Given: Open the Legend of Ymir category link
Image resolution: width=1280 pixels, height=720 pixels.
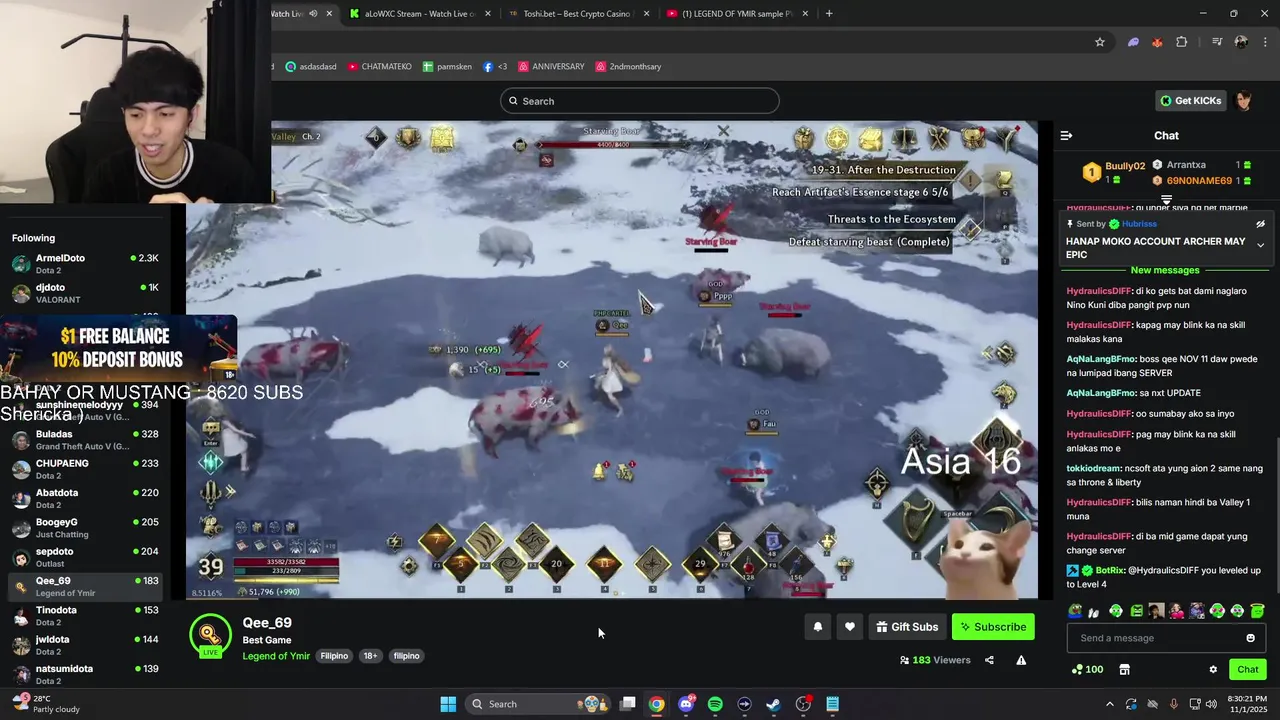Looking at the screenshot, I should point(276,656).
